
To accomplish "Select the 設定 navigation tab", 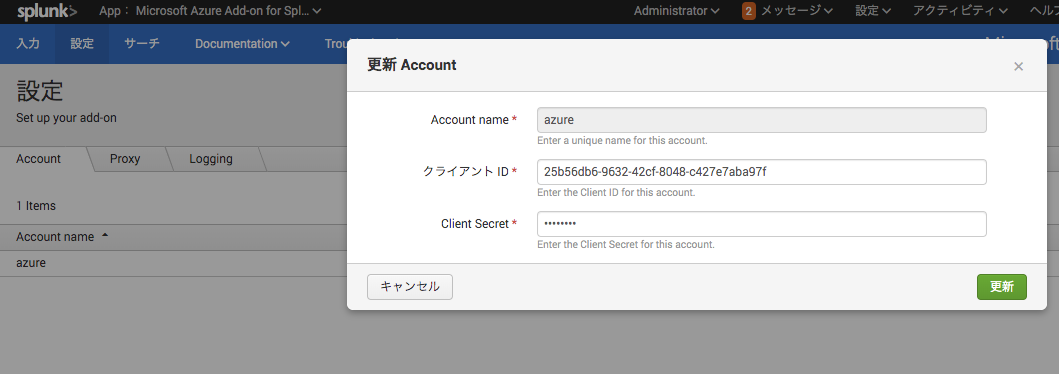I will click(x=82, y=44).
